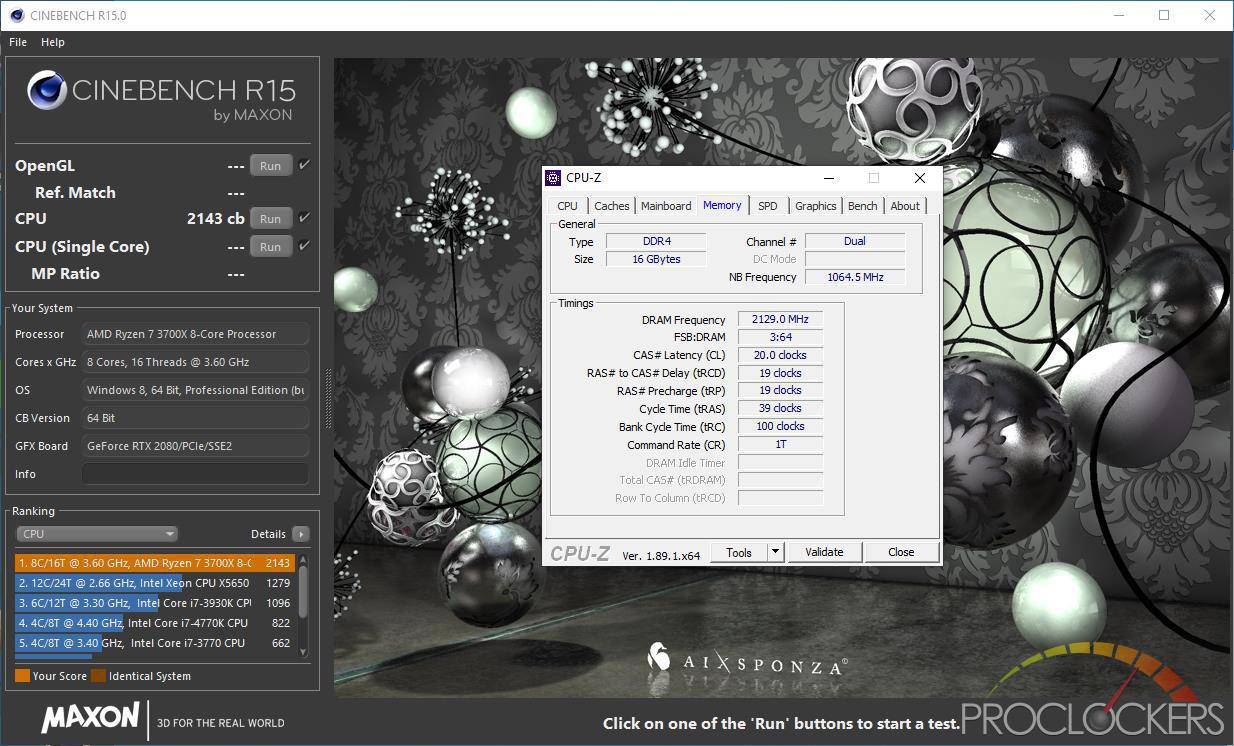Select ranking row Intel Core i7-3930K
The image size is (1234, 746).
(x=155, y=603)
